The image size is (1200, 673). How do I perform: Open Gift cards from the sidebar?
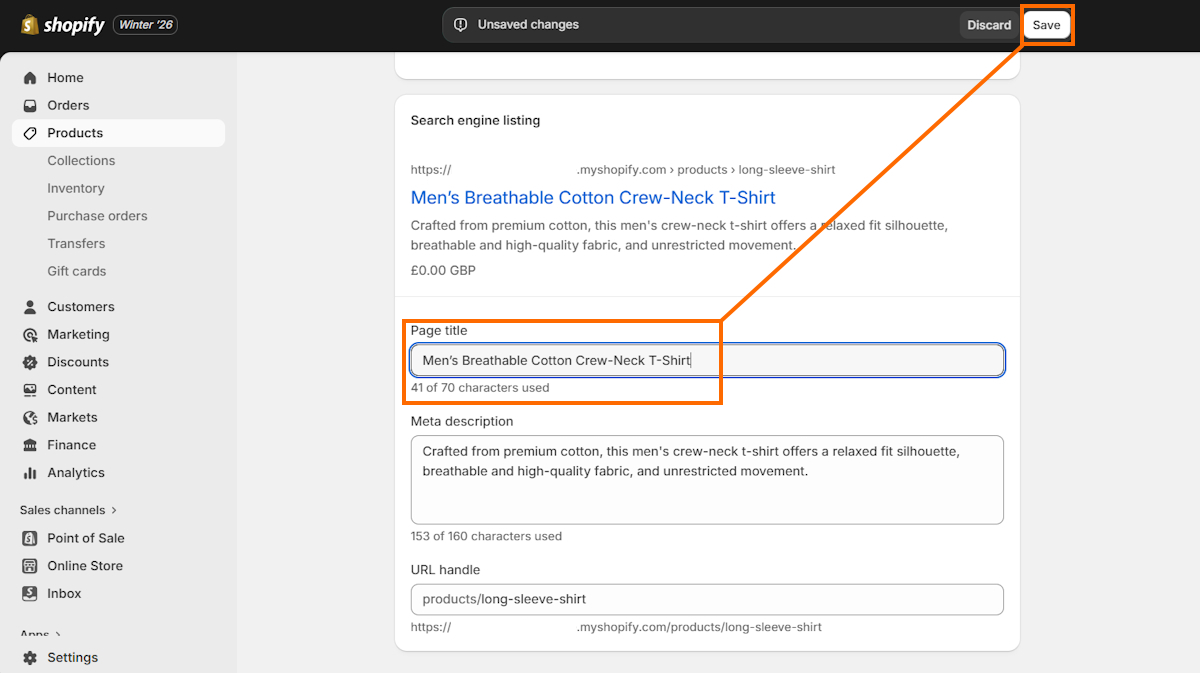pyautogui.click(x=76, y=271)
